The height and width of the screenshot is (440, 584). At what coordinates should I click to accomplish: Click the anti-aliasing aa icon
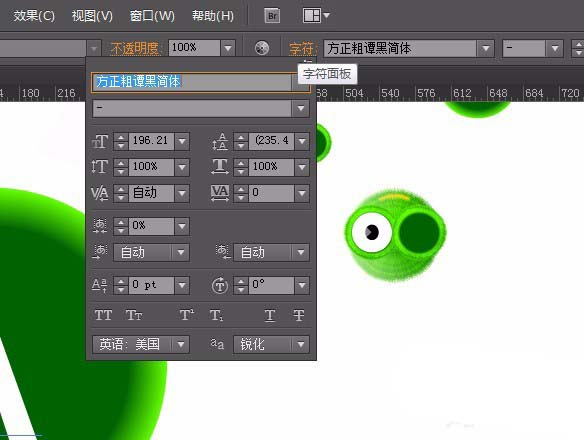point(218,344)
